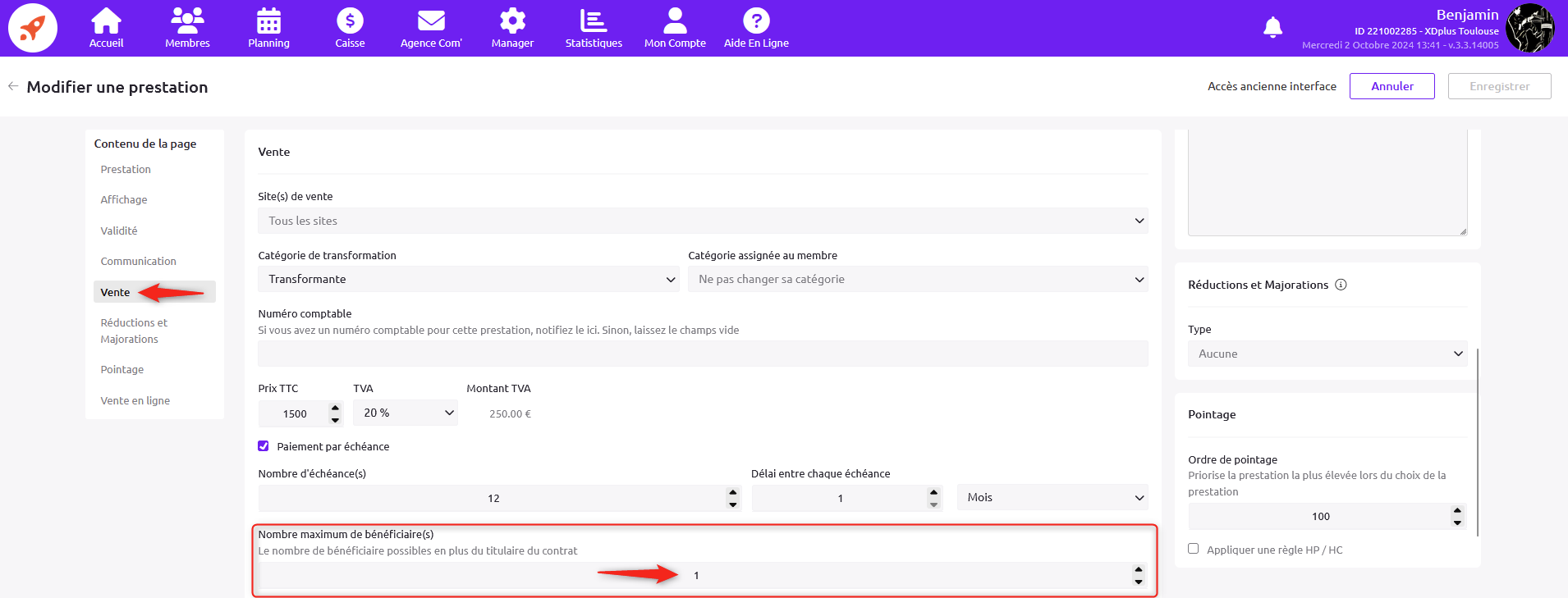Click the info icon beside Réductions et Majorations

click(1341, 285)
